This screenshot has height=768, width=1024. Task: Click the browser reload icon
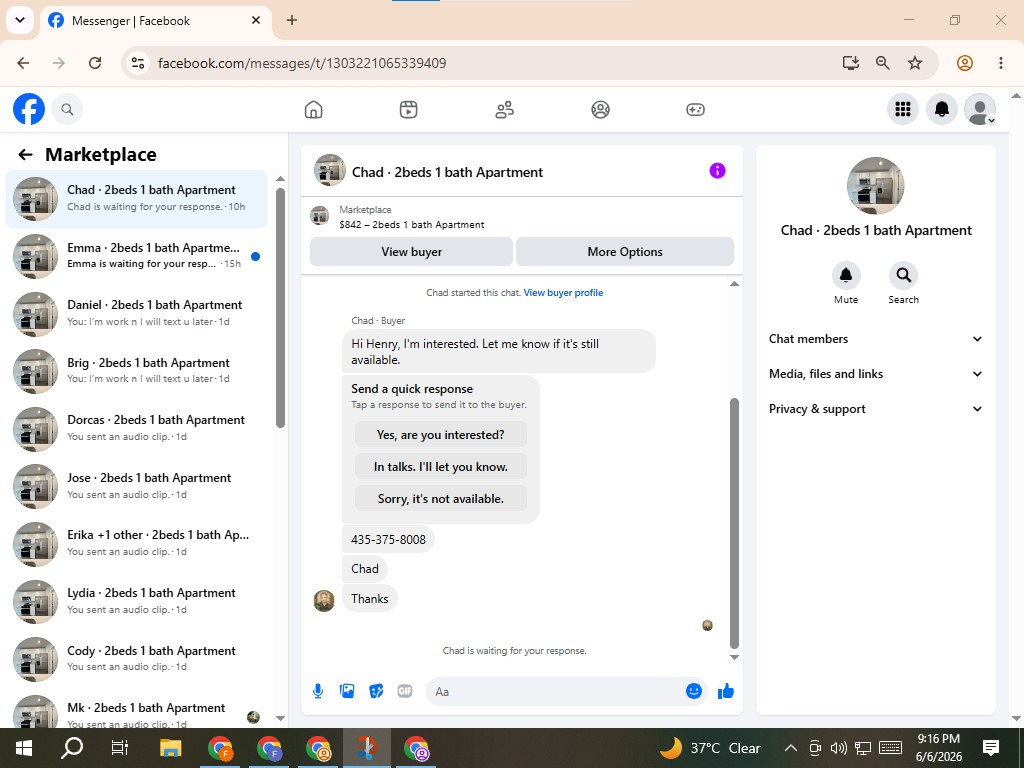pos(95,63)
